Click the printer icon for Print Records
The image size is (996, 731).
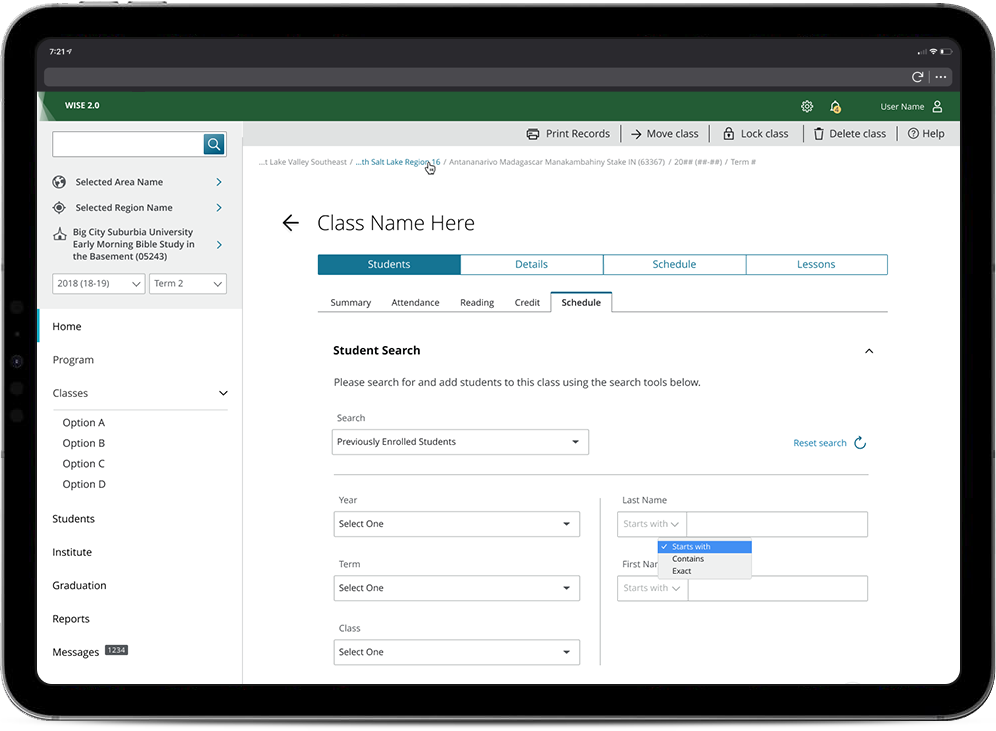click(532, 134)
